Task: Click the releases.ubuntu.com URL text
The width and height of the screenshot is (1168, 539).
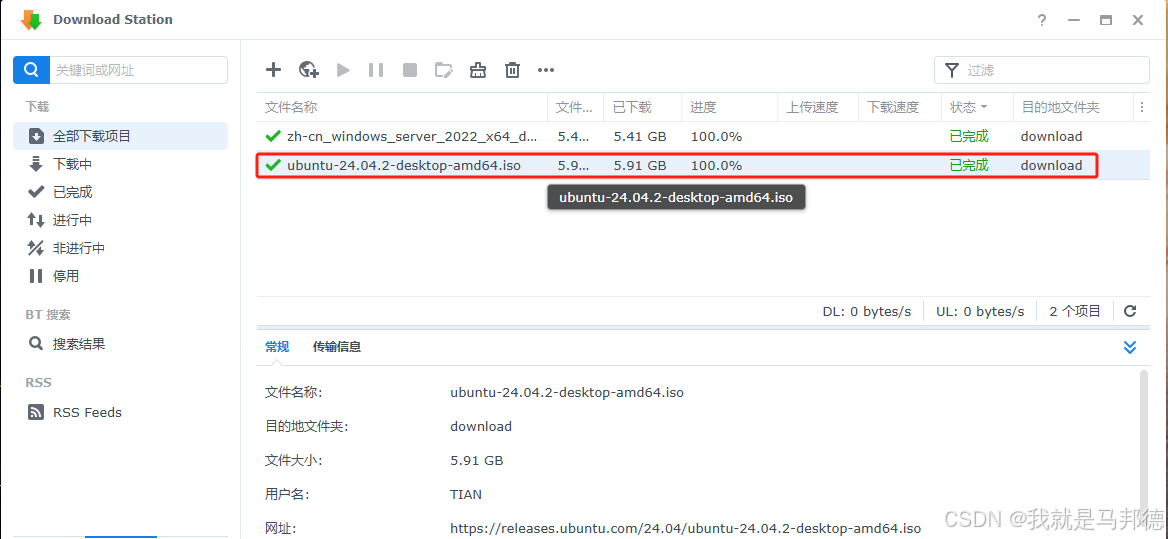Action: click(686, 529)
